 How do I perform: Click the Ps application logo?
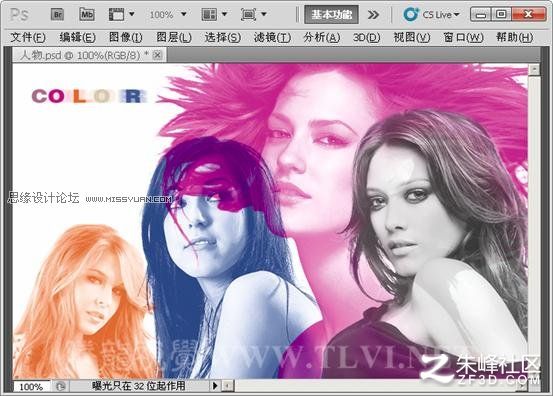click(x=20, y=15)
